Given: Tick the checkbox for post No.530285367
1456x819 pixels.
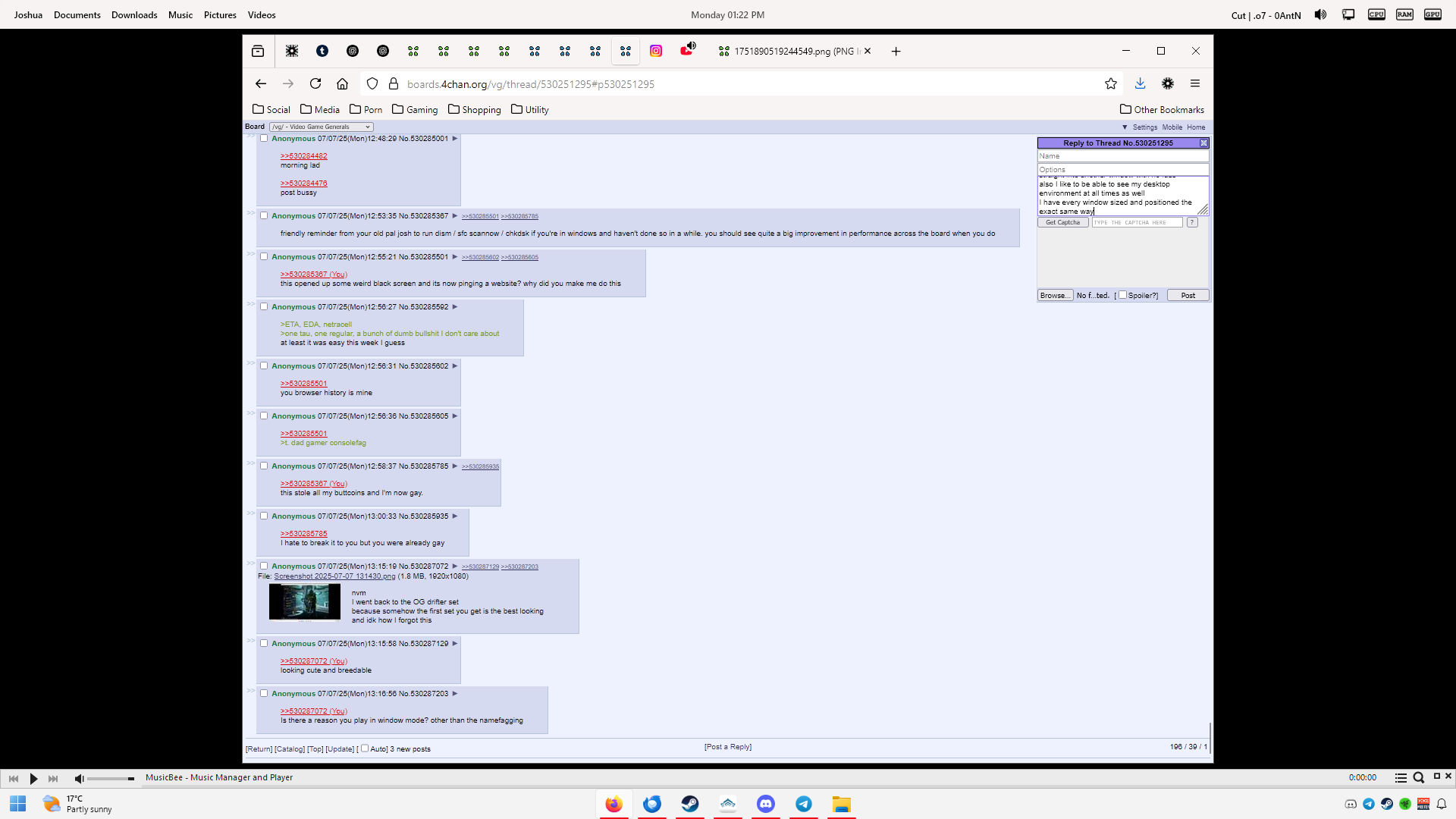Looking at the screenshot, I should 264,215.
